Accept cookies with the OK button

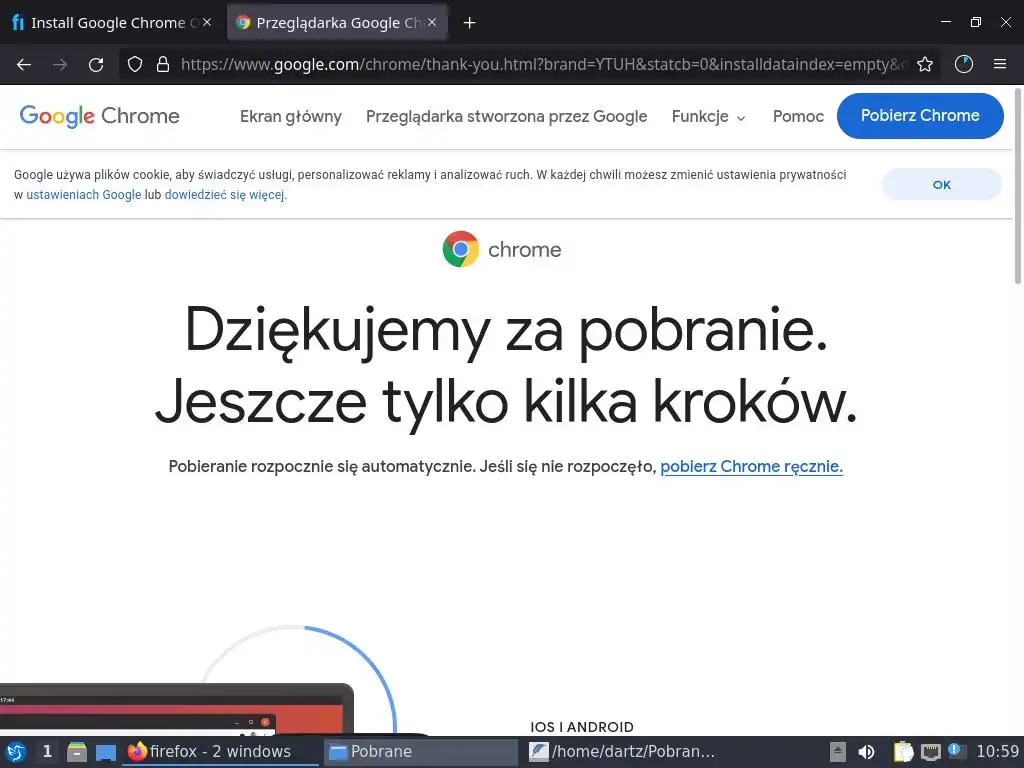[942, 185]
